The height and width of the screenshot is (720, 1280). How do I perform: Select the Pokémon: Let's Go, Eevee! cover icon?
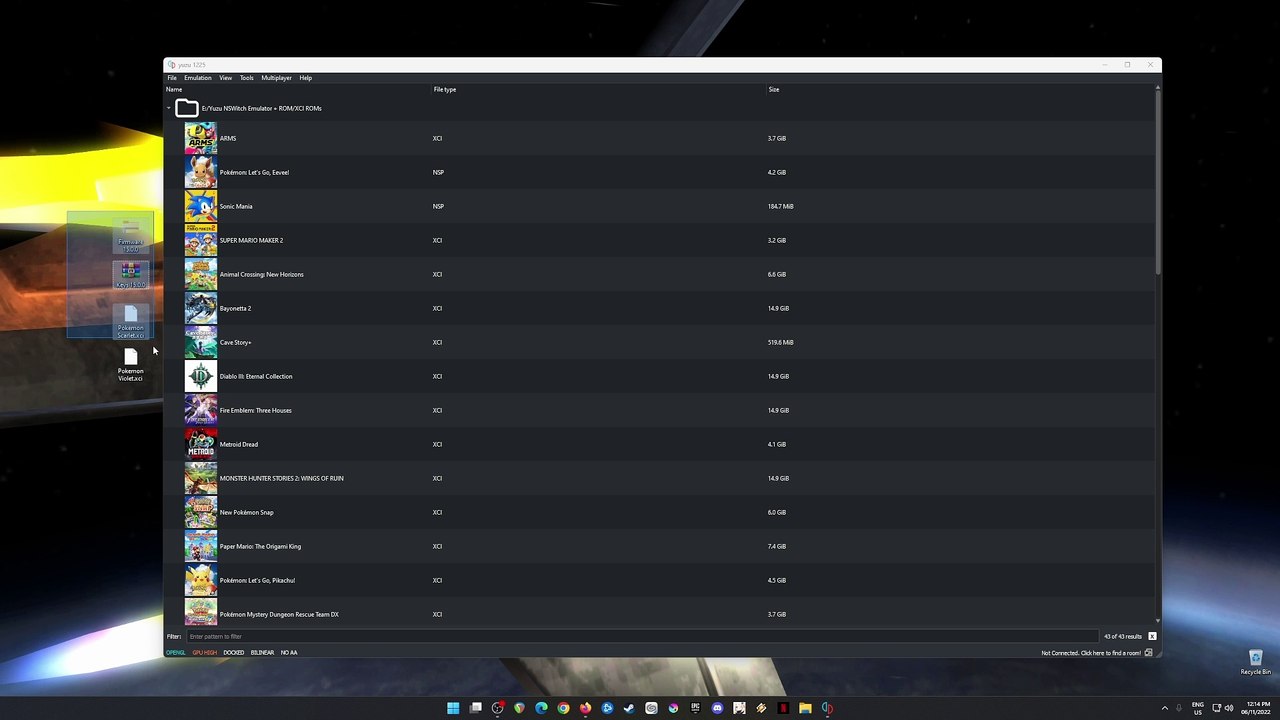pos(200,172)
